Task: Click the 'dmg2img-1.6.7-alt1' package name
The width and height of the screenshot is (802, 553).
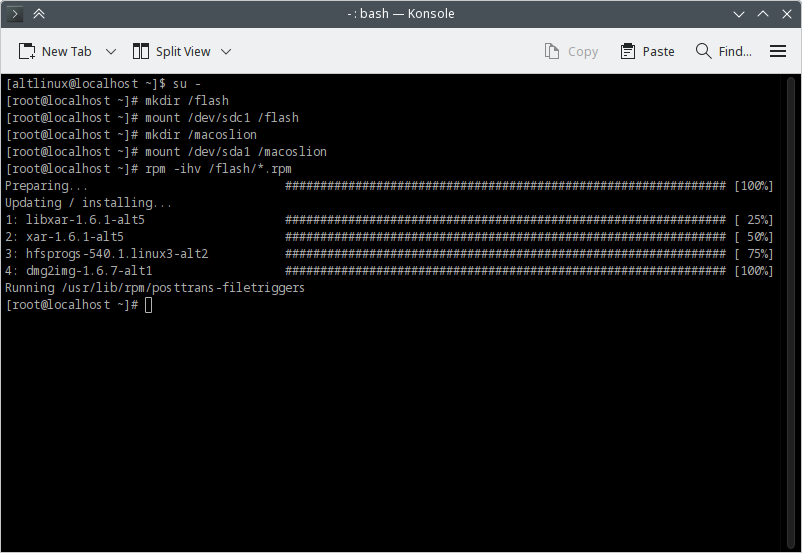Action: (89, 270)
